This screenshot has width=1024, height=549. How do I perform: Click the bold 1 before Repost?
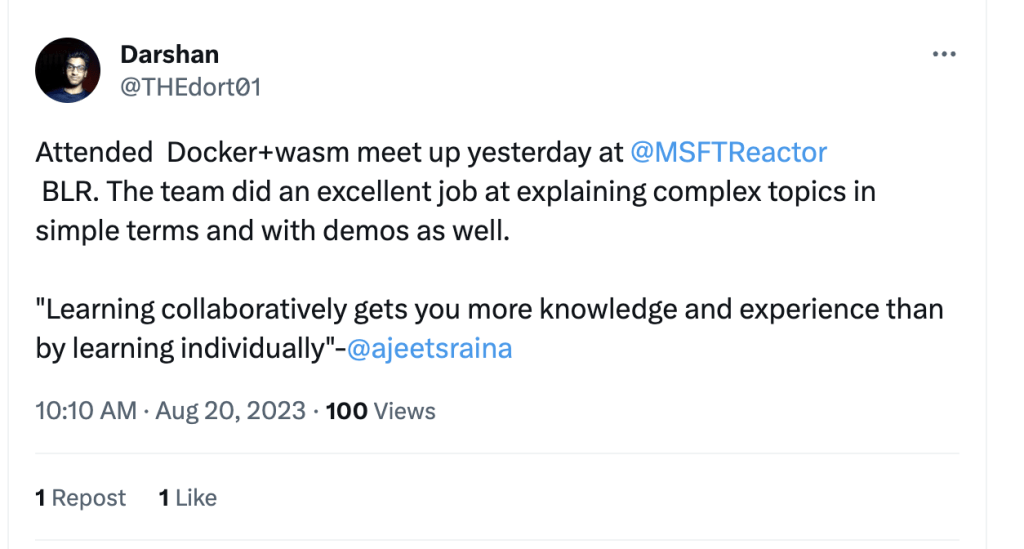click(x=41, y=498)
